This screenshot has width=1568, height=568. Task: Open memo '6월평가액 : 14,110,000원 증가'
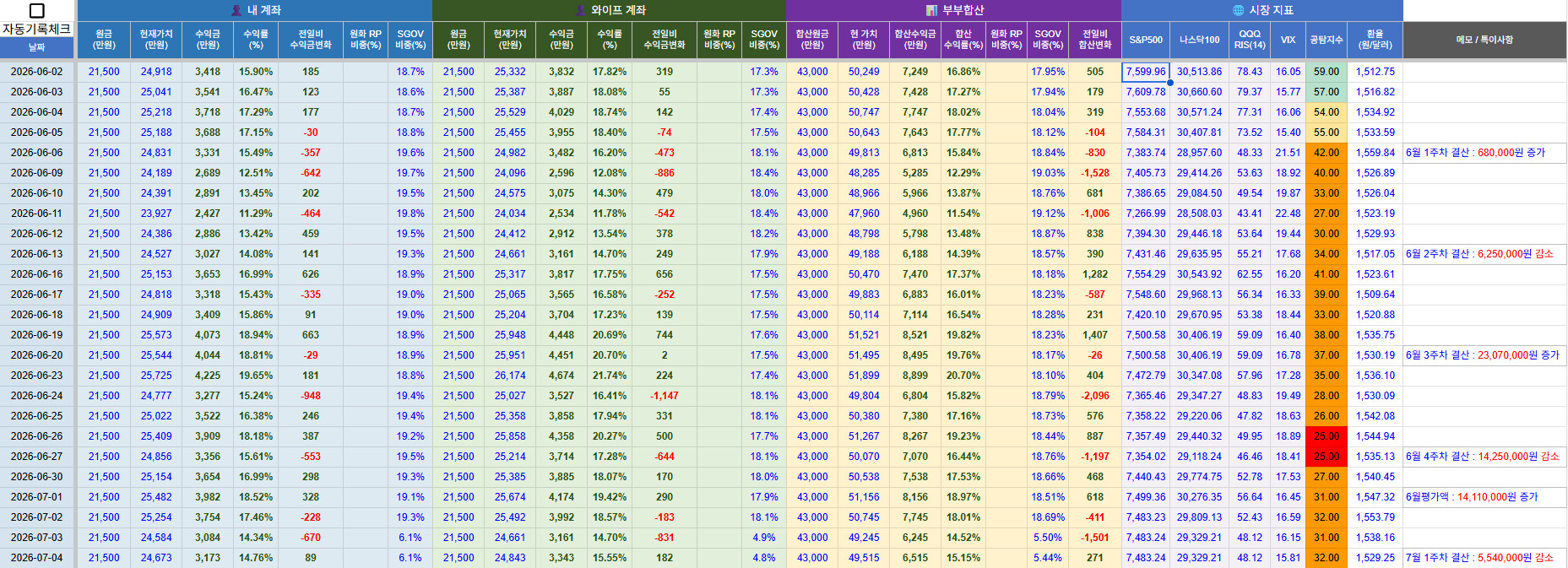1484,497
